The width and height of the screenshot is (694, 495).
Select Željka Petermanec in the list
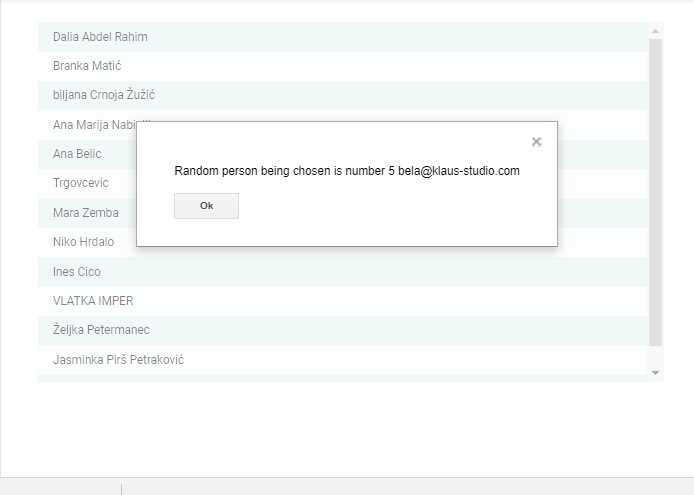[101, 330]
